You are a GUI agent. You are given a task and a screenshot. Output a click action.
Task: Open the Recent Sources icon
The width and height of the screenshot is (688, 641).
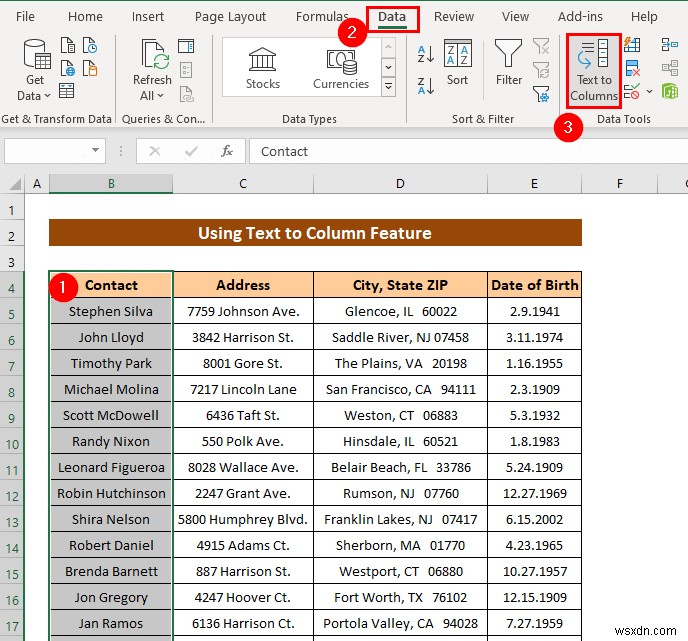point(90,46)
